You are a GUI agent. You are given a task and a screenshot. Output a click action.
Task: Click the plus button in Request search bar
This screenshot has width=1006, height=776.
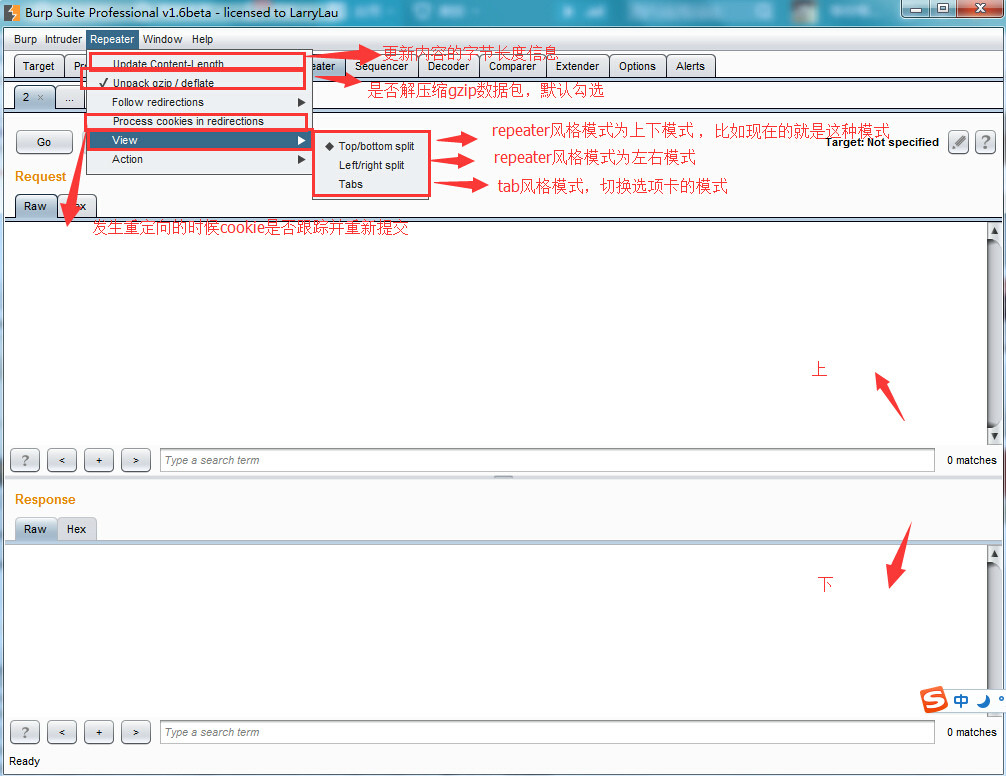click(99, 460)
